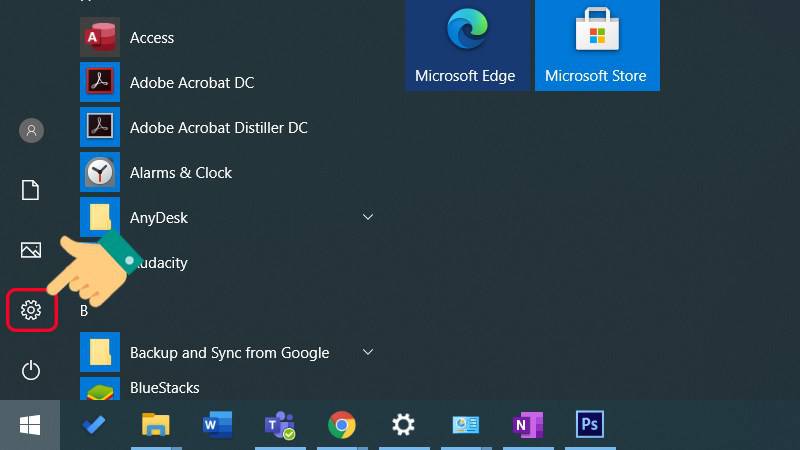The height and width of the screenshot is (450, 800).
Task: Open the Microsoft Store tile
Action: click(597, 45)
